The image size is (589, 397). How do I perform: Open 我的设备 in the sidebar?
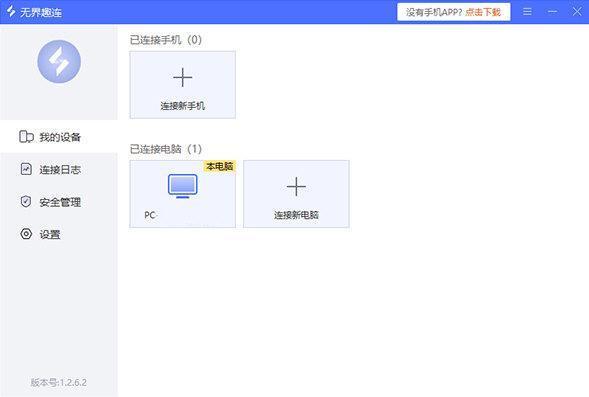pos(59,137)
